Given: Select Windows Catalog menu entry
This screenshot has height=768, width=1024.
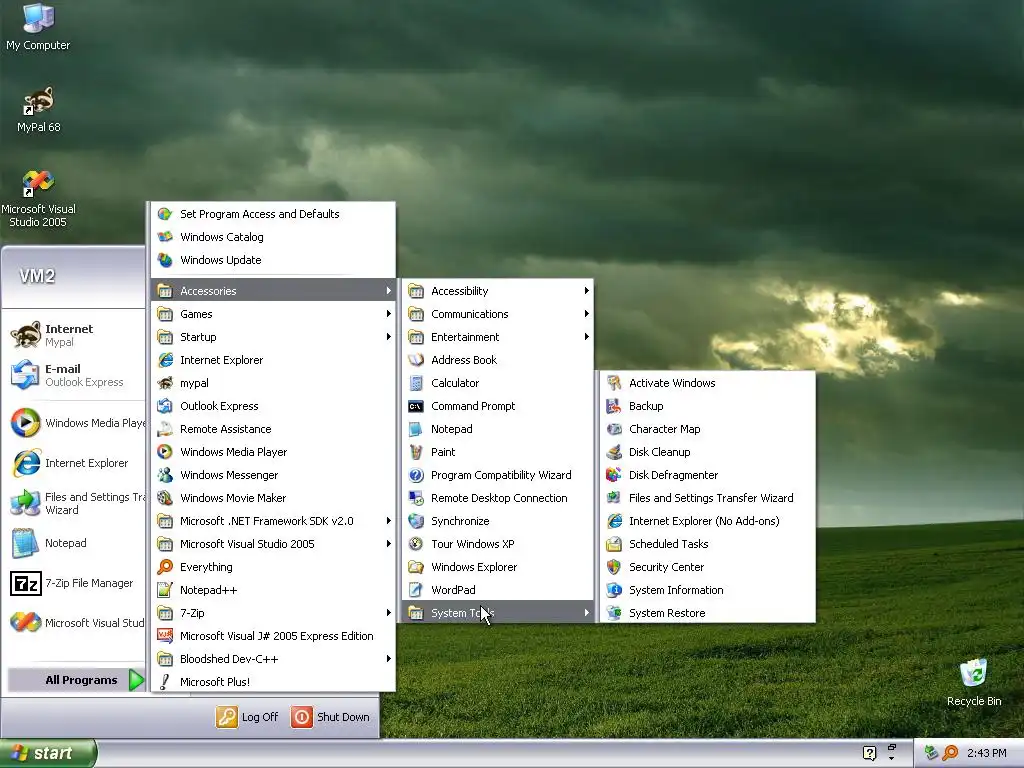Looking at the screenshot, I should 273,237.
